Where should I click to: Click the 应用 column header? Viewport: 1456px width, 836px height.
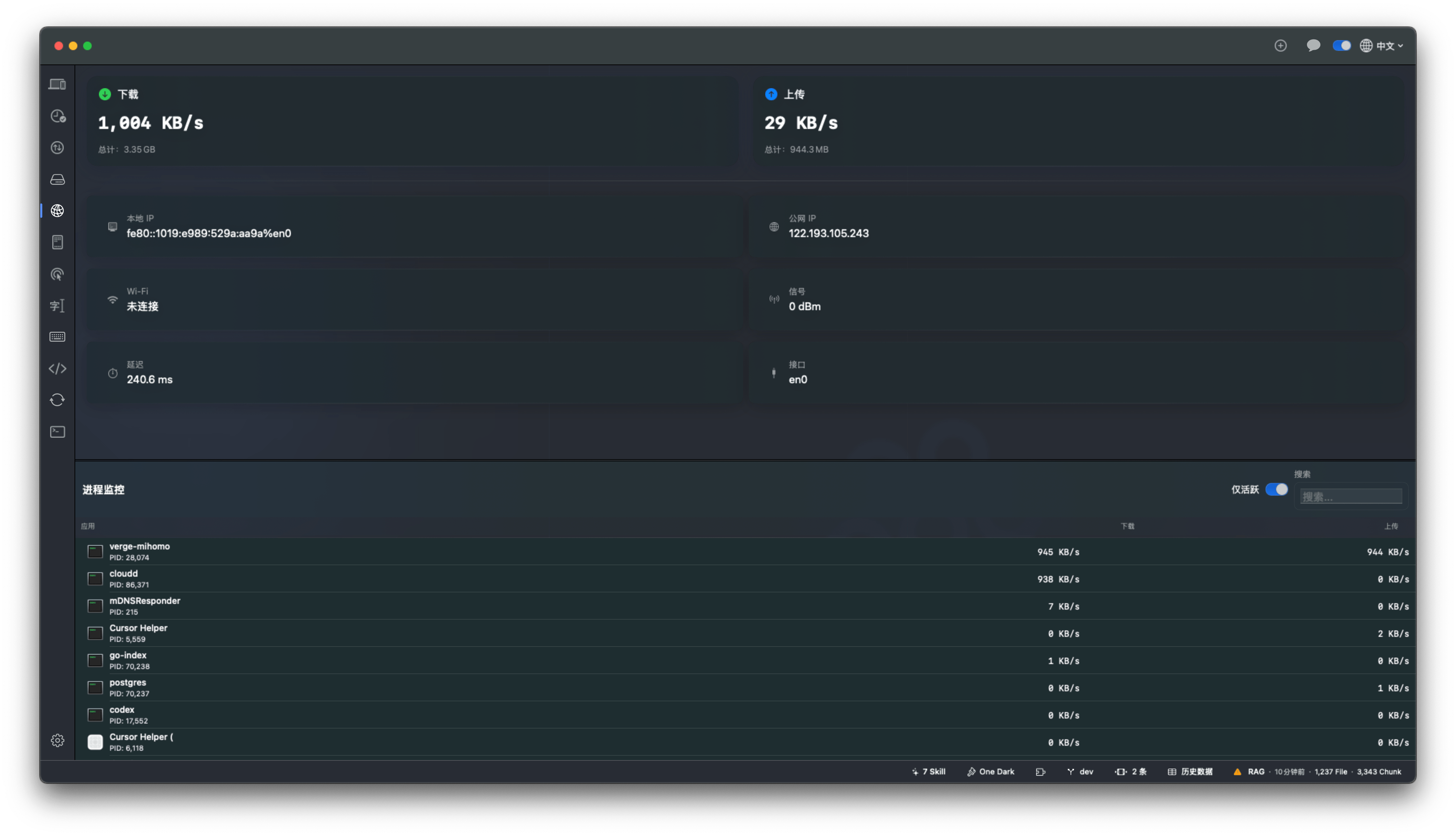[x=88, y=526]
